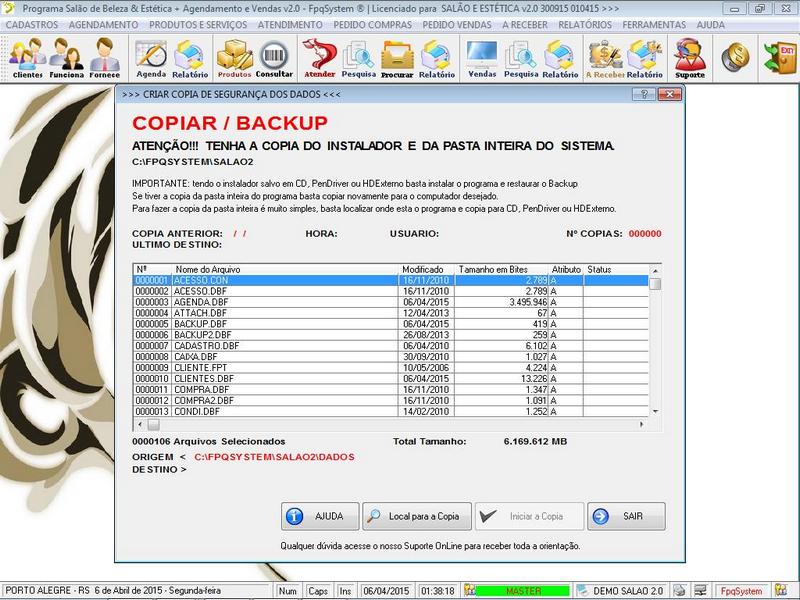Image resolution: width=800 pixels, height=600 pixels.
Task: Open the Atender toolbar icon
Action: click(x=319, y=58)
